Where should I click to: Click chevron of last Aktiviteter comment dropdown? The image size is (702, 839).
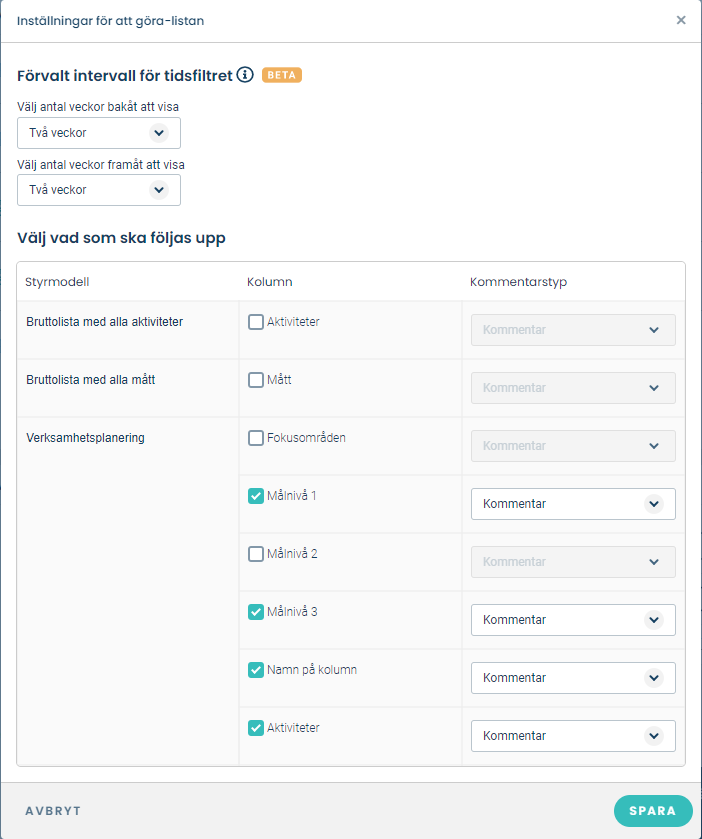point(654,736)
